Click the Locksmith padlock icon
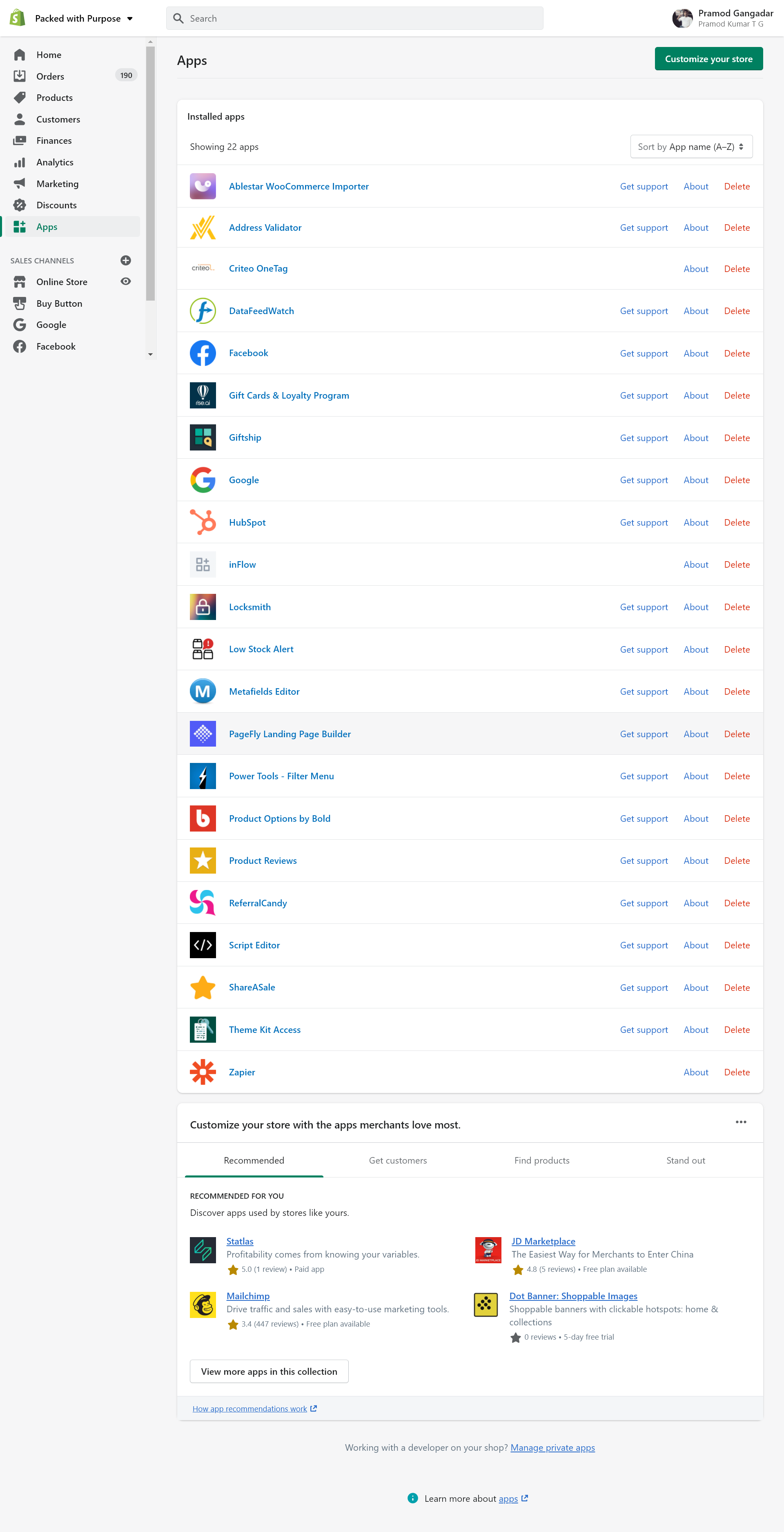The image size is (784, 1532). click(x=203, y=607)
